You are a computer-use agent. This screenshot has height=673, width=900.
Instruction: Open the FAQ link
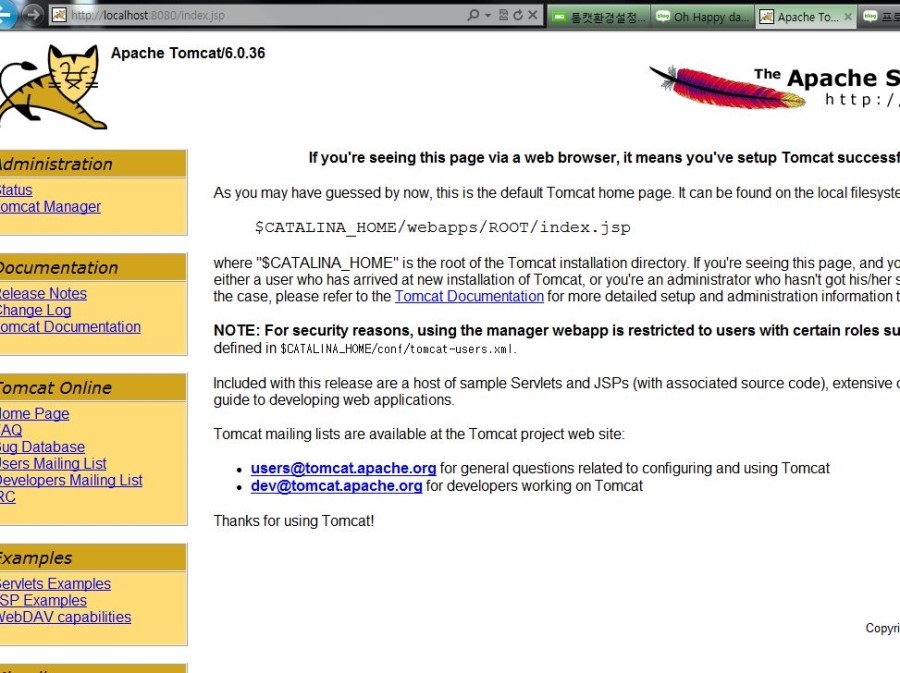11,430
